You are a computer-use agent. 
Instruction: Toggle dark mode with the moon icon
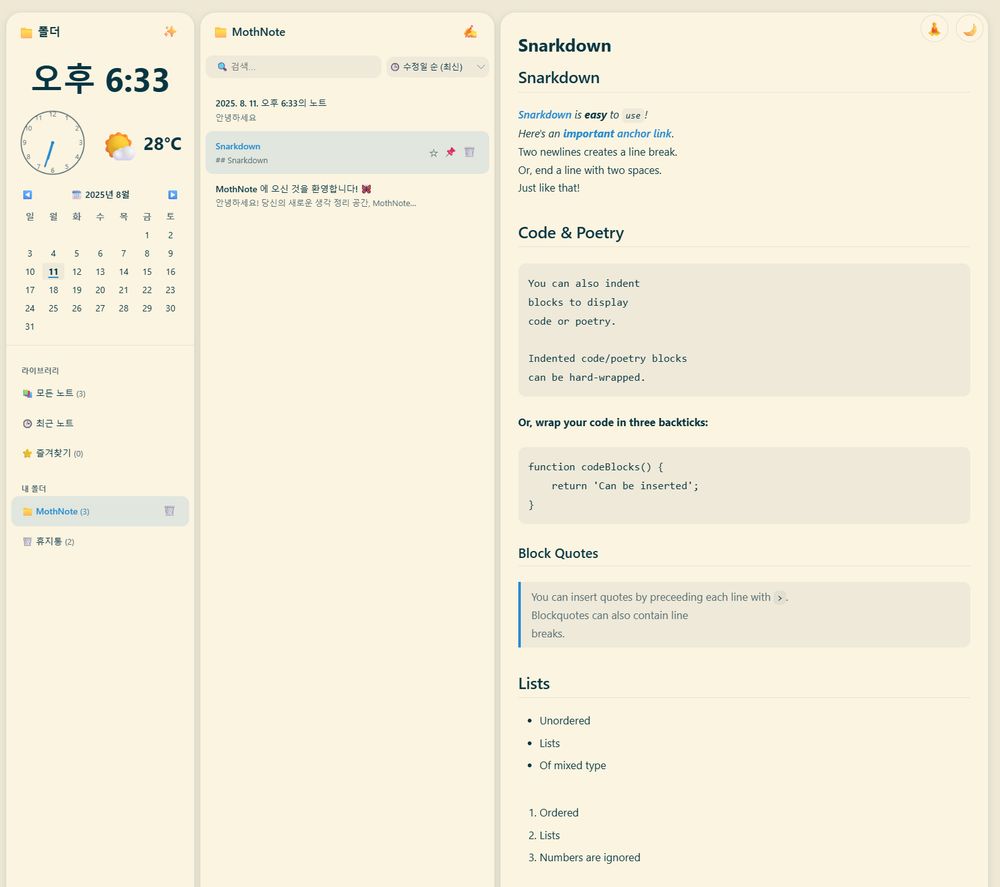click(x=969, y=29)
